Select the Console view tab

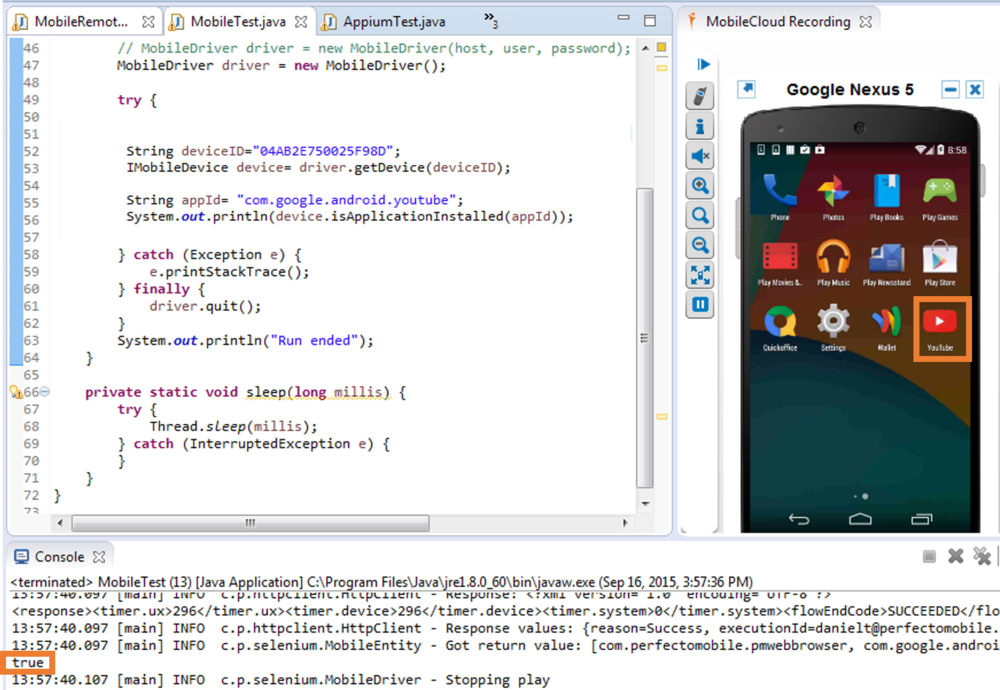[x=59, y=557]
